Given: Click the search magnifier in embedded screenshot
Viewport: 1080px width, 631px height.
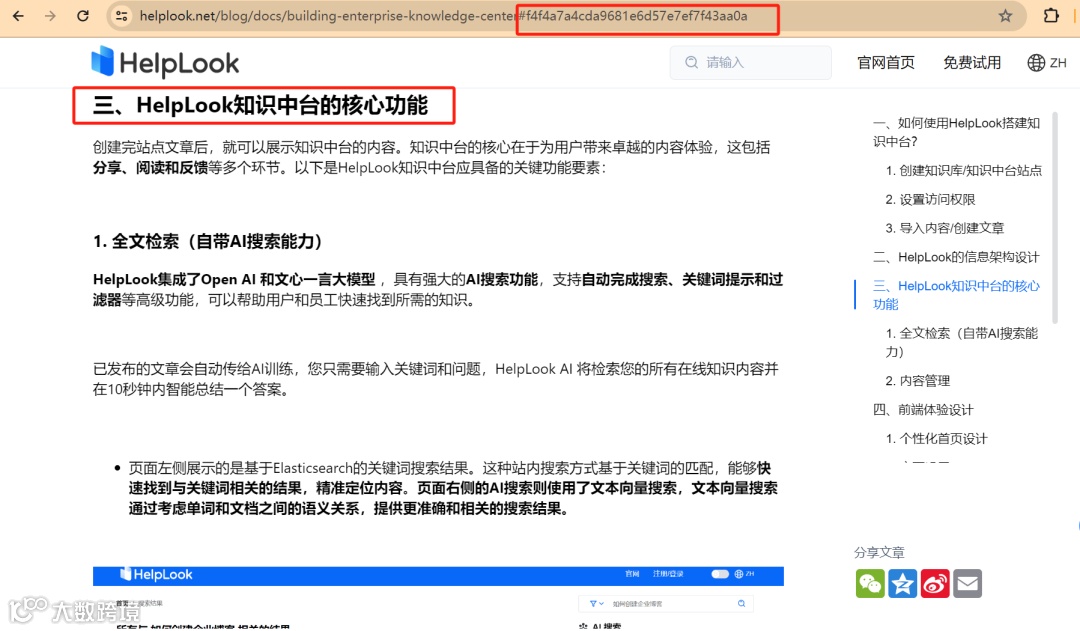Looking at the screenshot, I should tap(741, 604).
